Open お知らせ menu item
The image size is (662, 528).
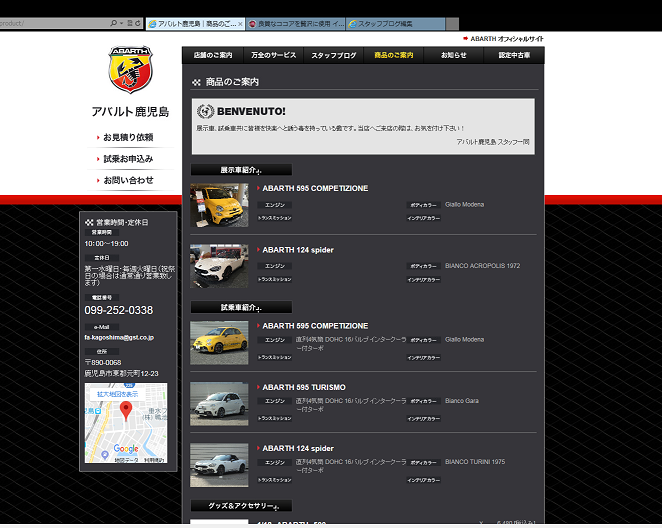[x=453, y=55]
